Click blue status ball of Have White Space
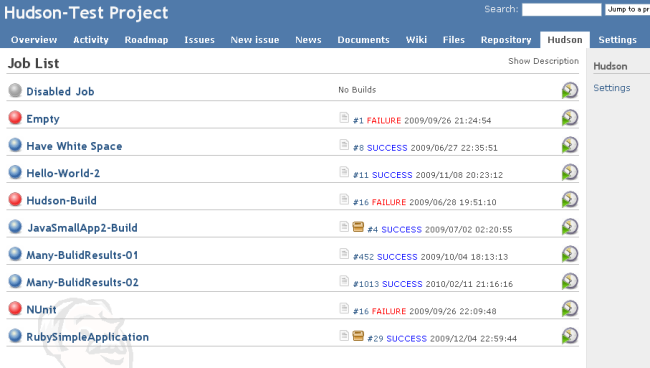The height and width of the screenshot is (368, 650). tap(15, 145)
